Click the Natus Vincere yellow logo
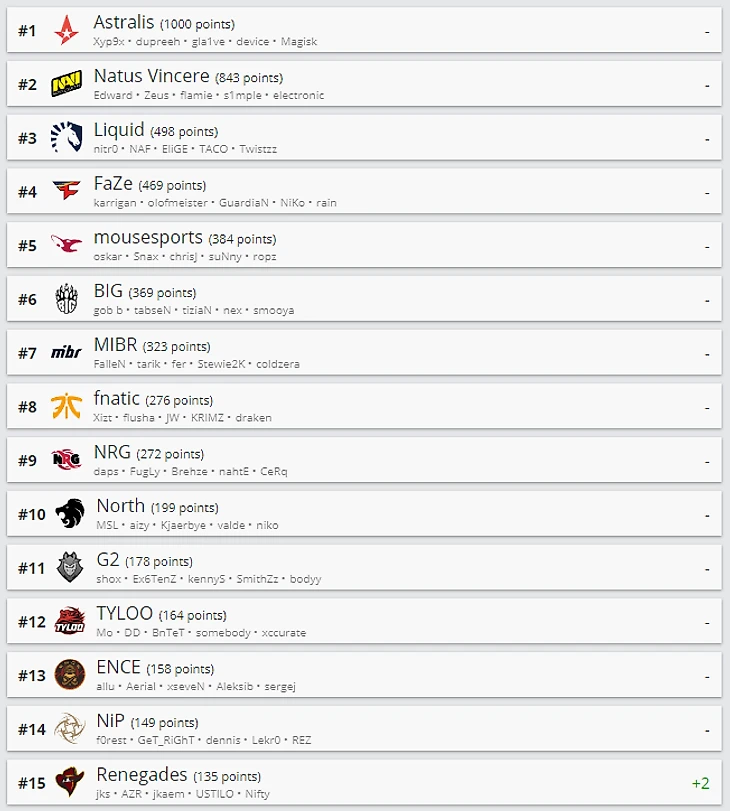Screen dimensions: 730x811 [67, 84]
